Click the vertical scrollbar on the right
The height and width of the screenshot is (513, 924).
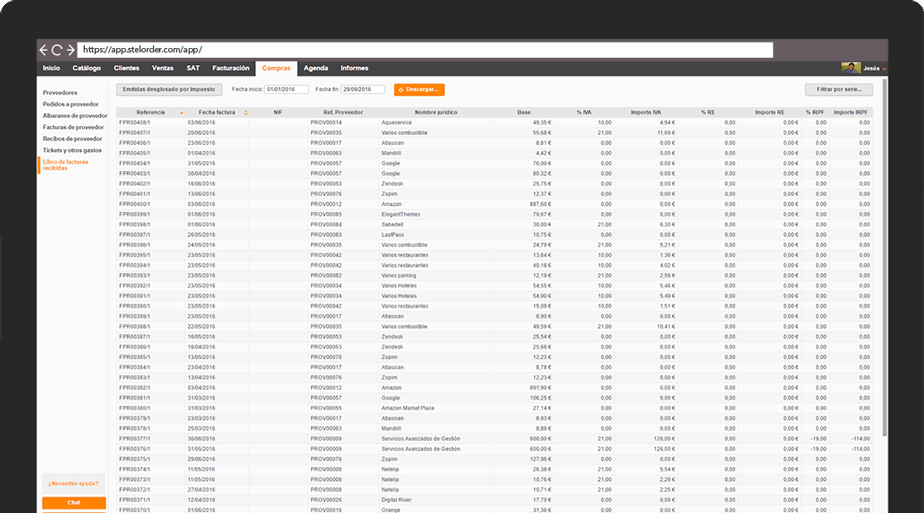click(885, 257)
